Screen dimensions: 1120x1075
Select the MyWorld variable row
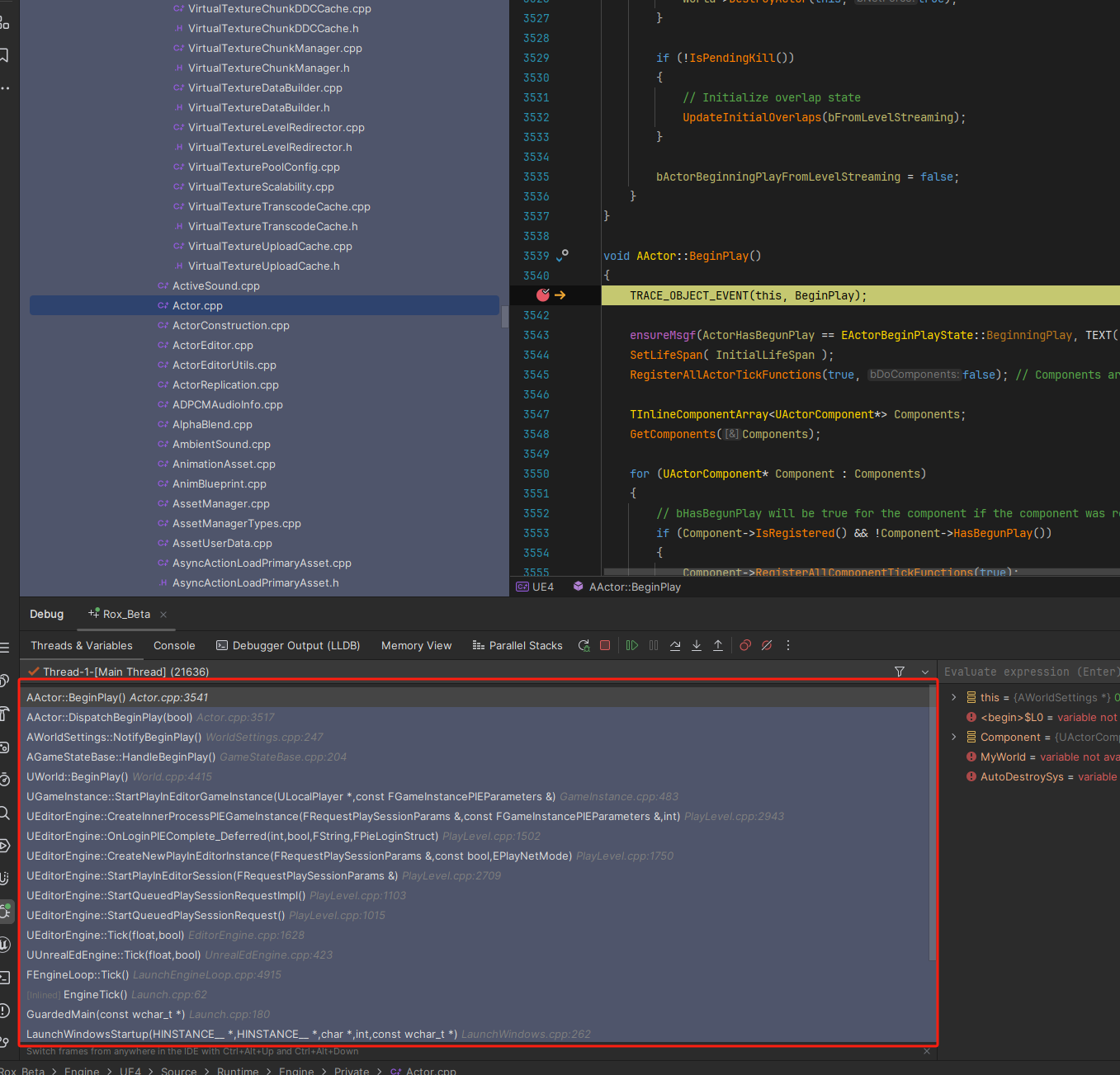1042,757
